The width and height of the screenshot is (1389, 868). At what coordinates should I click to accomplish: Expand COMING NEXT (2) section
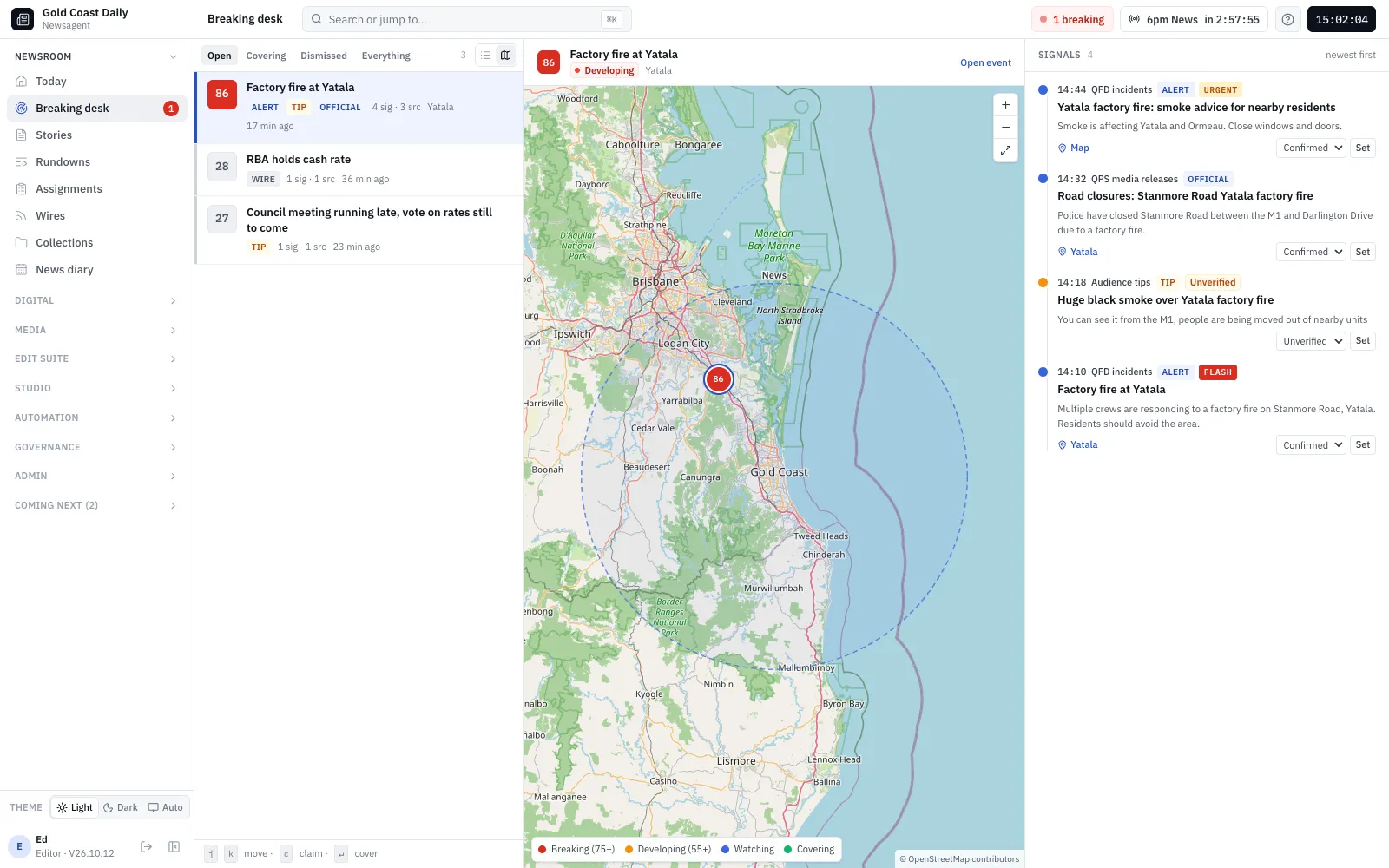(96, 506)
